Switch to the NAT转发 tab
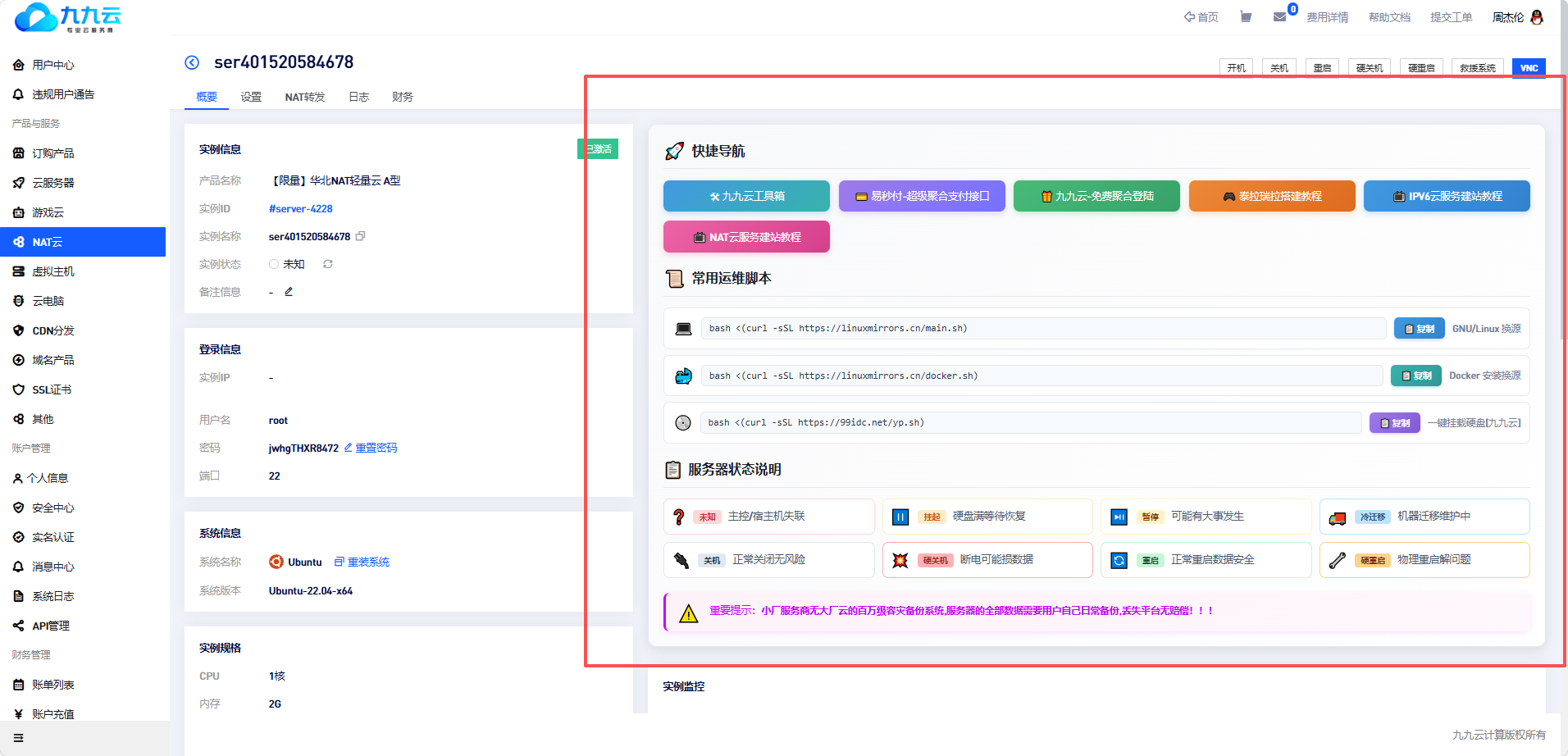 coord(305,97)
